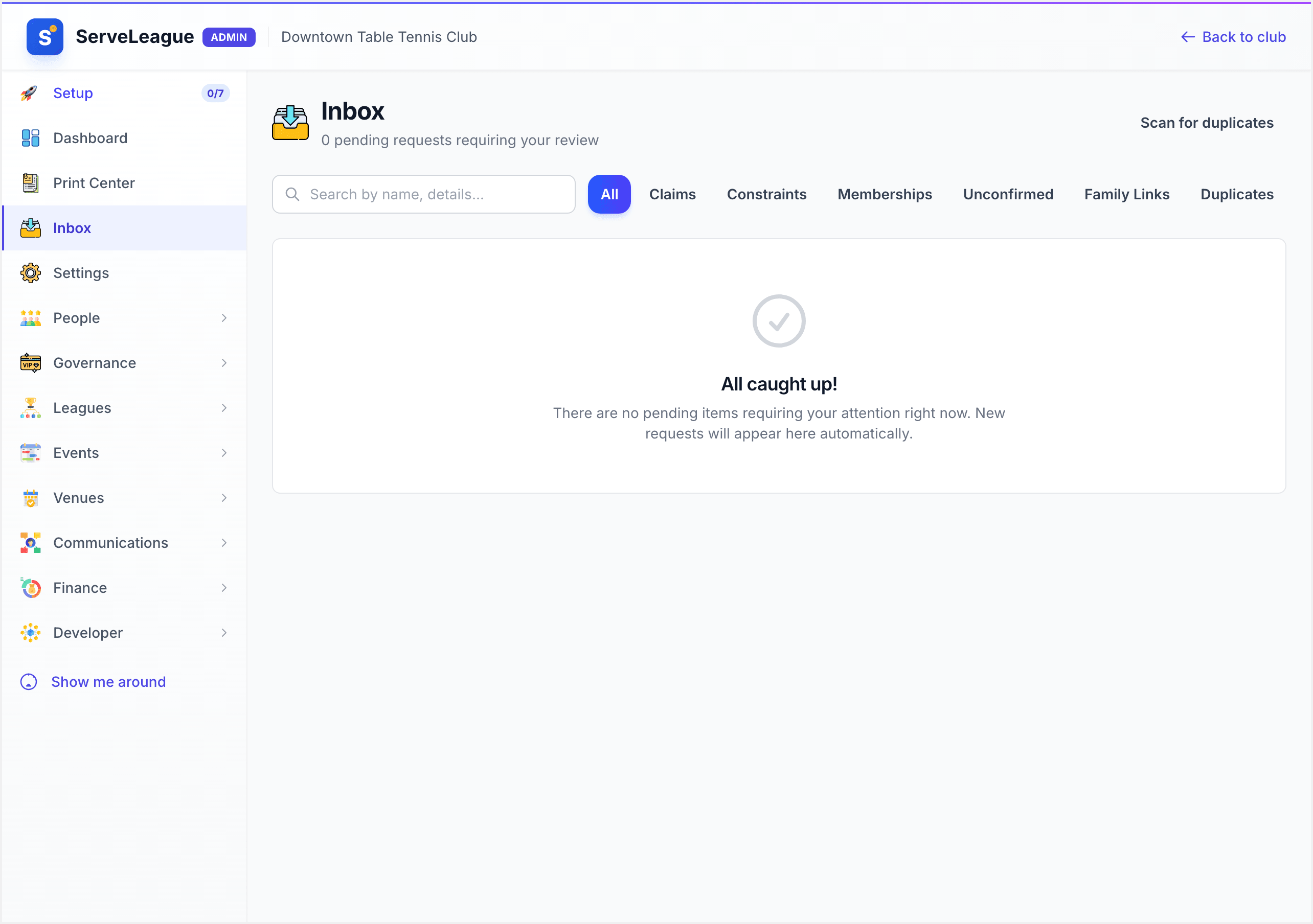Image resolution: width=1313 pixels, height=924 pixels.
Task: Click the Communications network icon
Action: [x=30, y=543]
